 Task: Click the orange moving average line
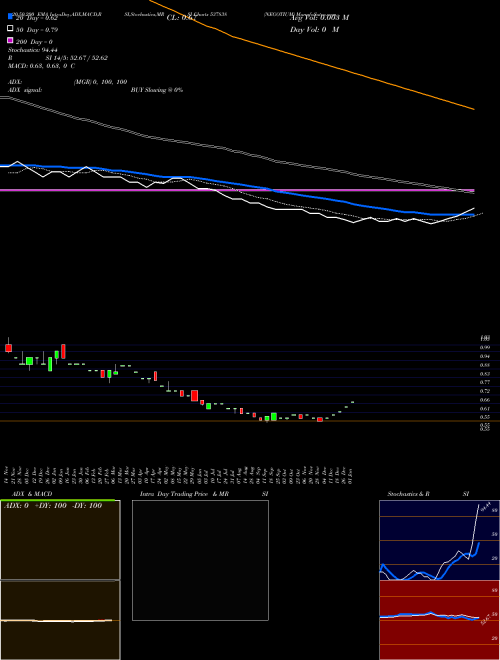tap(311, 59)
